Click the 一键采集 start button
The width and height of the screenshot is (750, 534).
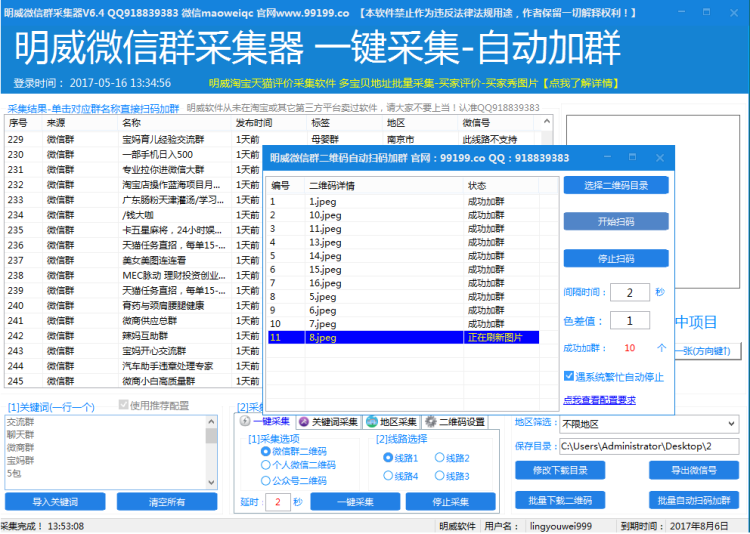tap(355, 502)
